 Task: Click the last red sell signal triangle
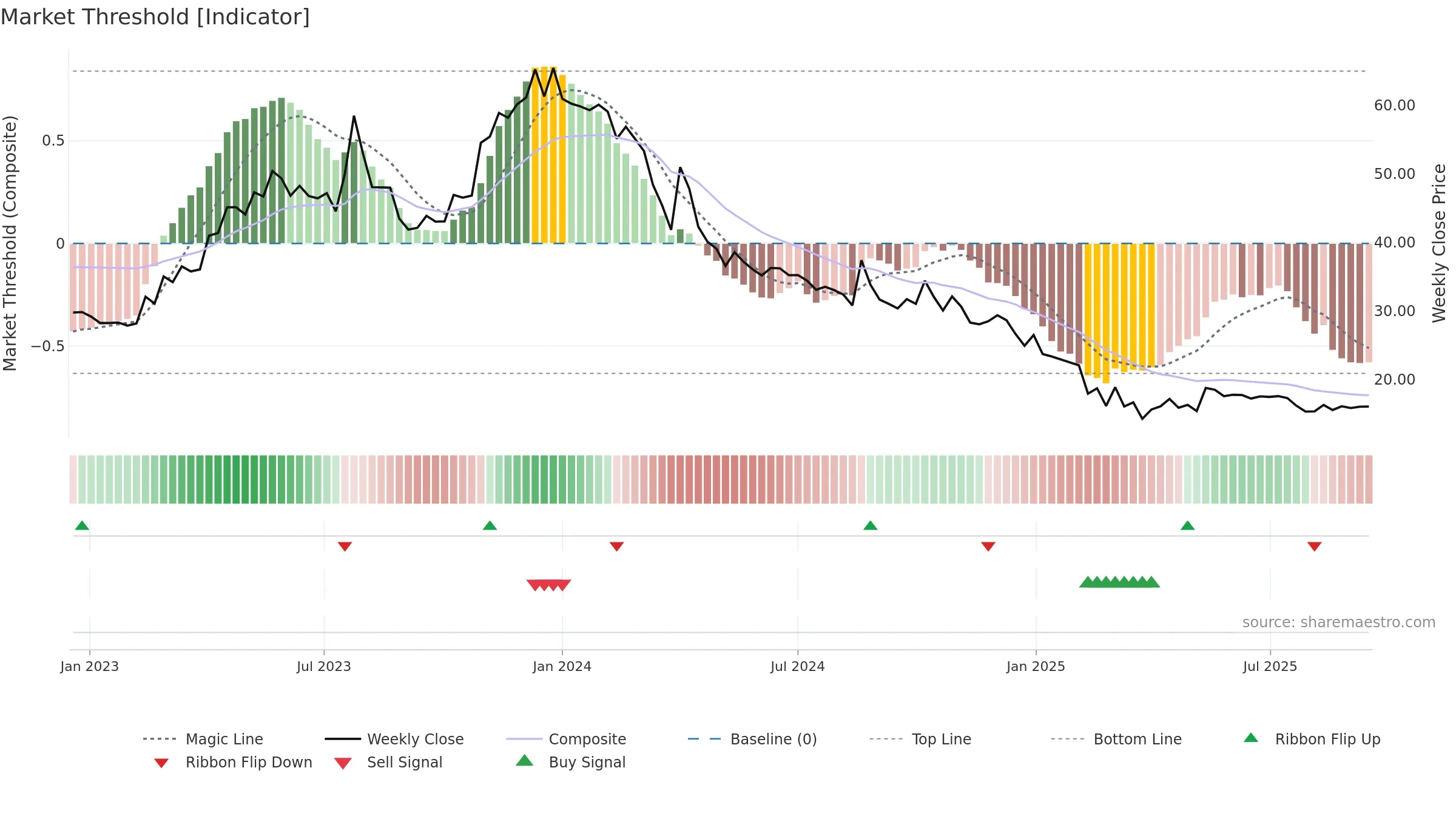[x=563, y=585]
